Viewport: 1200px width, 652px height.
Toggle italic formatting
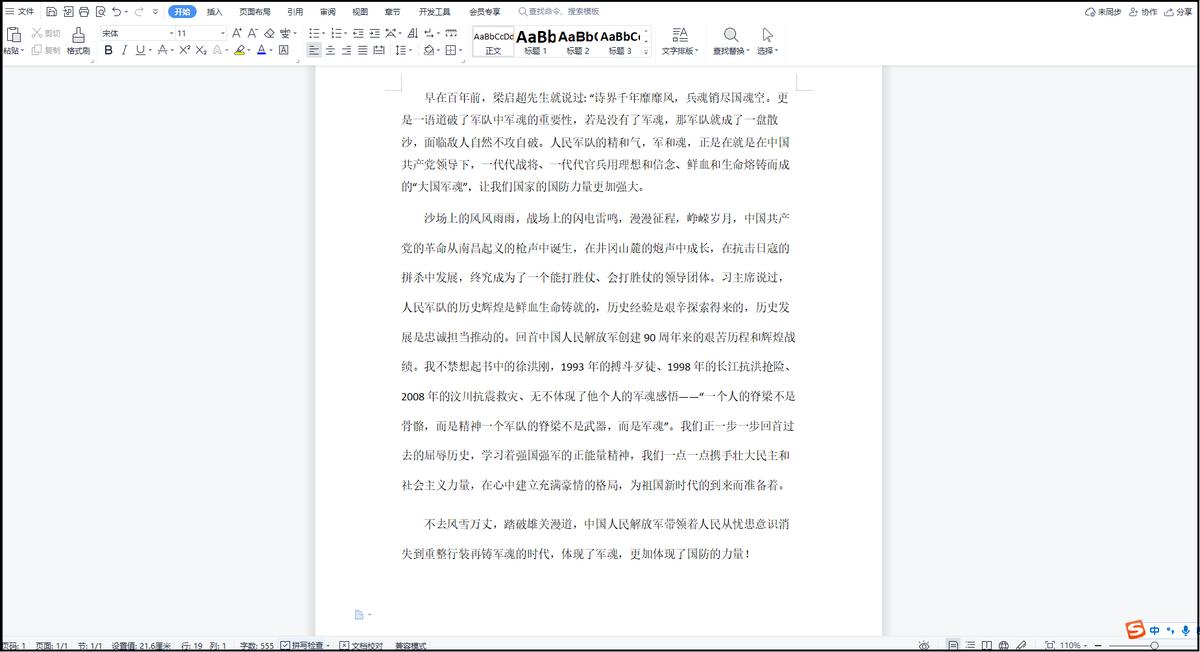click(124, 51)
